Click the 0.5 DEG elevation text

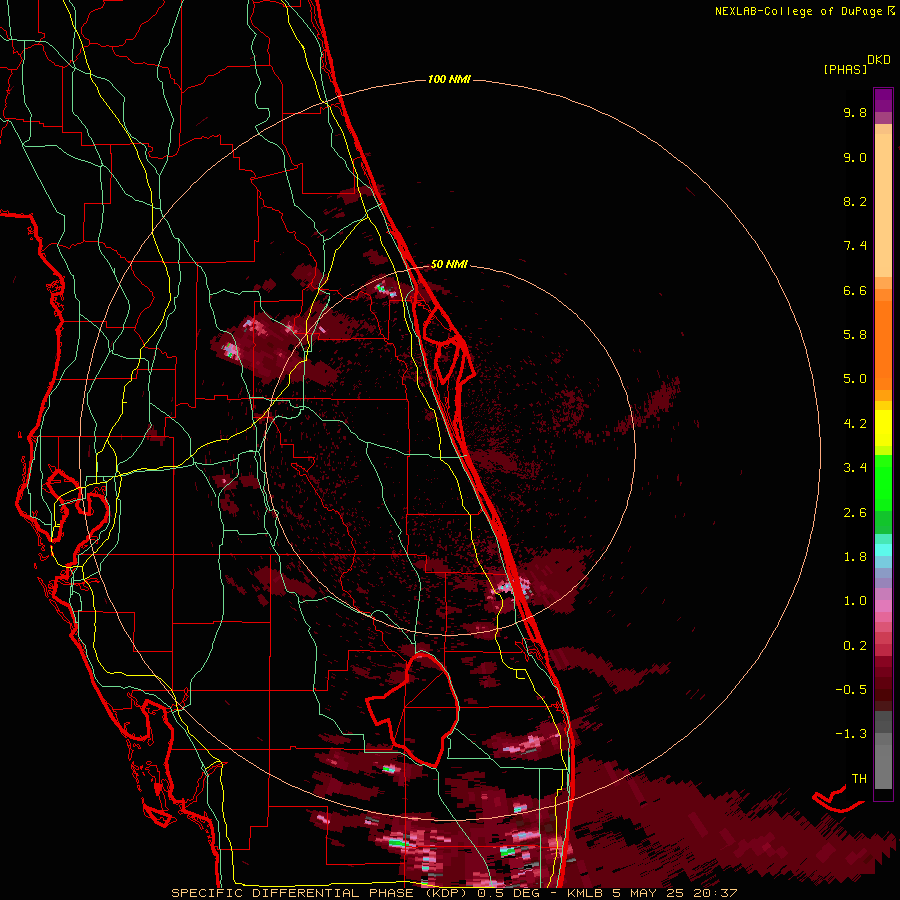tap(507, 893)
